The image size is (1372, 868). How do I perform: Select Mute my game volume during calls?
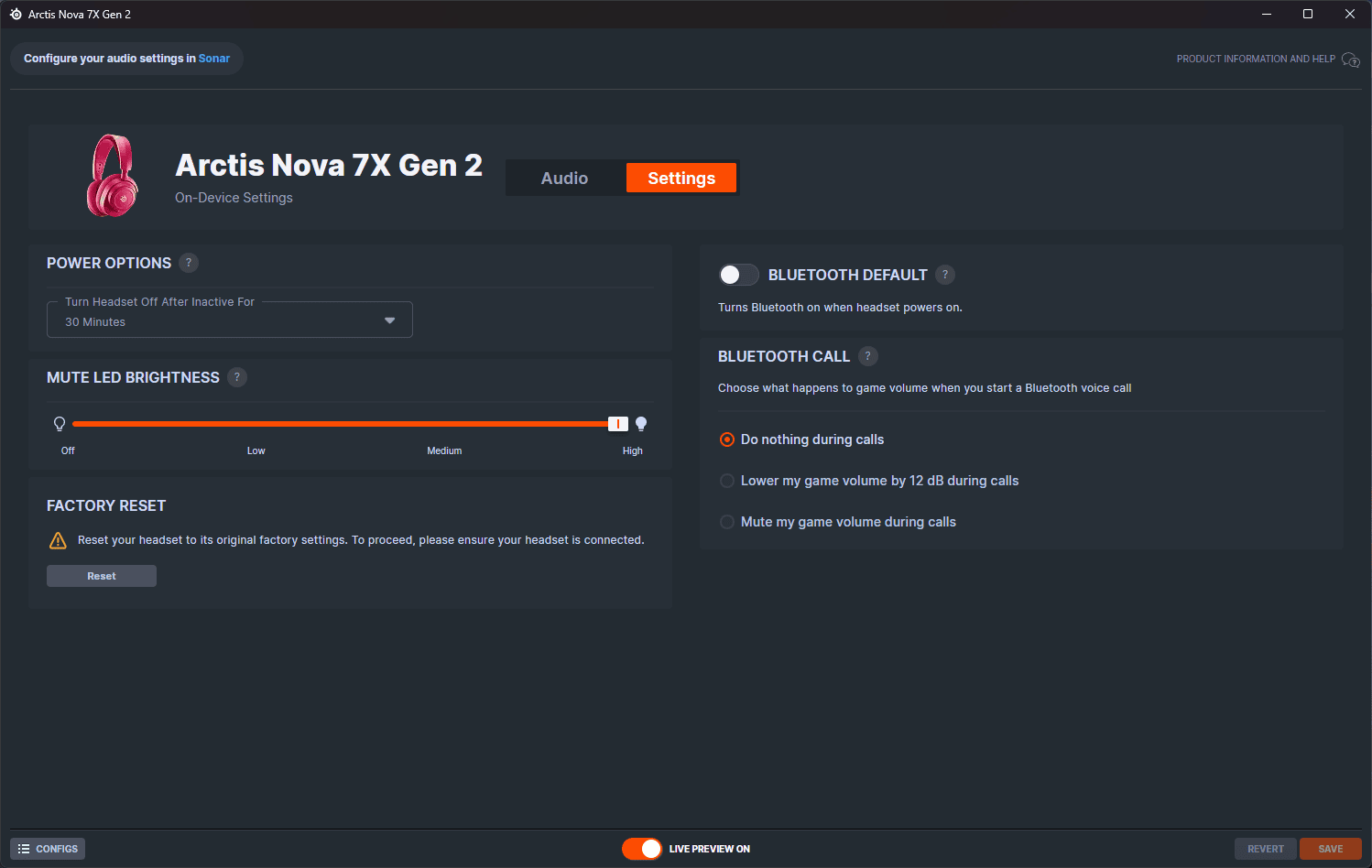point(727,522)
